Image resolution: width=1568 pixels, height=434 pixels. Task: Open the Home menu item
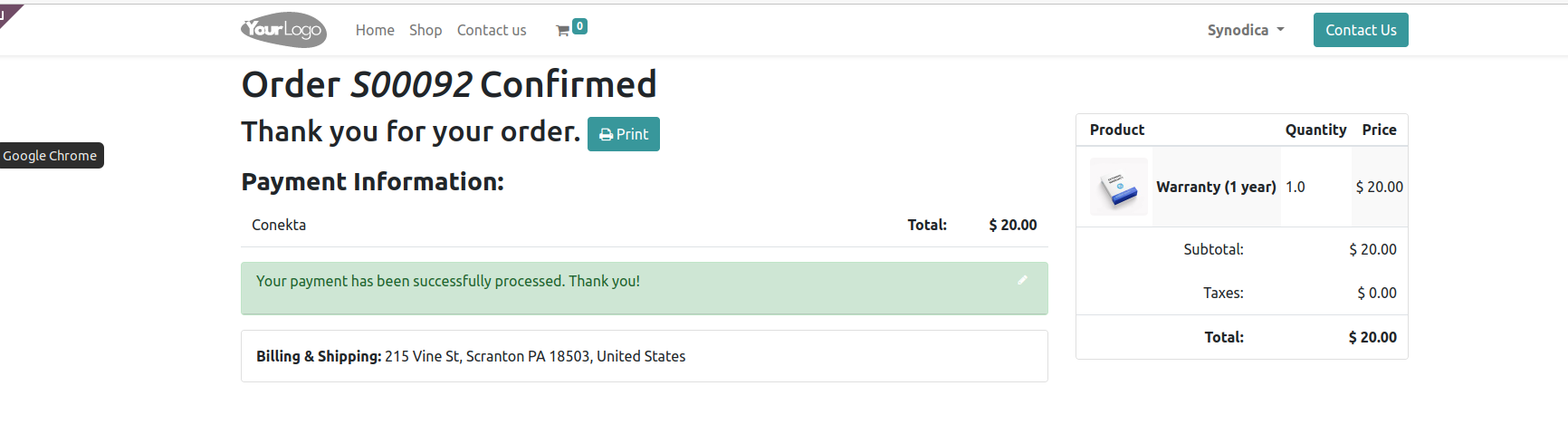click(x=375, y=30)
